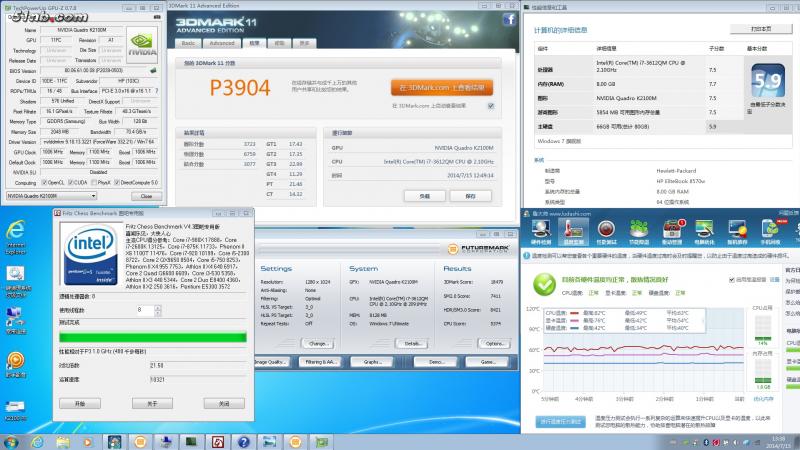The image size is (800, 450).
Task: Open the NVIDIA Quadro K2100M GPU dropdown
Action: coord(52,196)
